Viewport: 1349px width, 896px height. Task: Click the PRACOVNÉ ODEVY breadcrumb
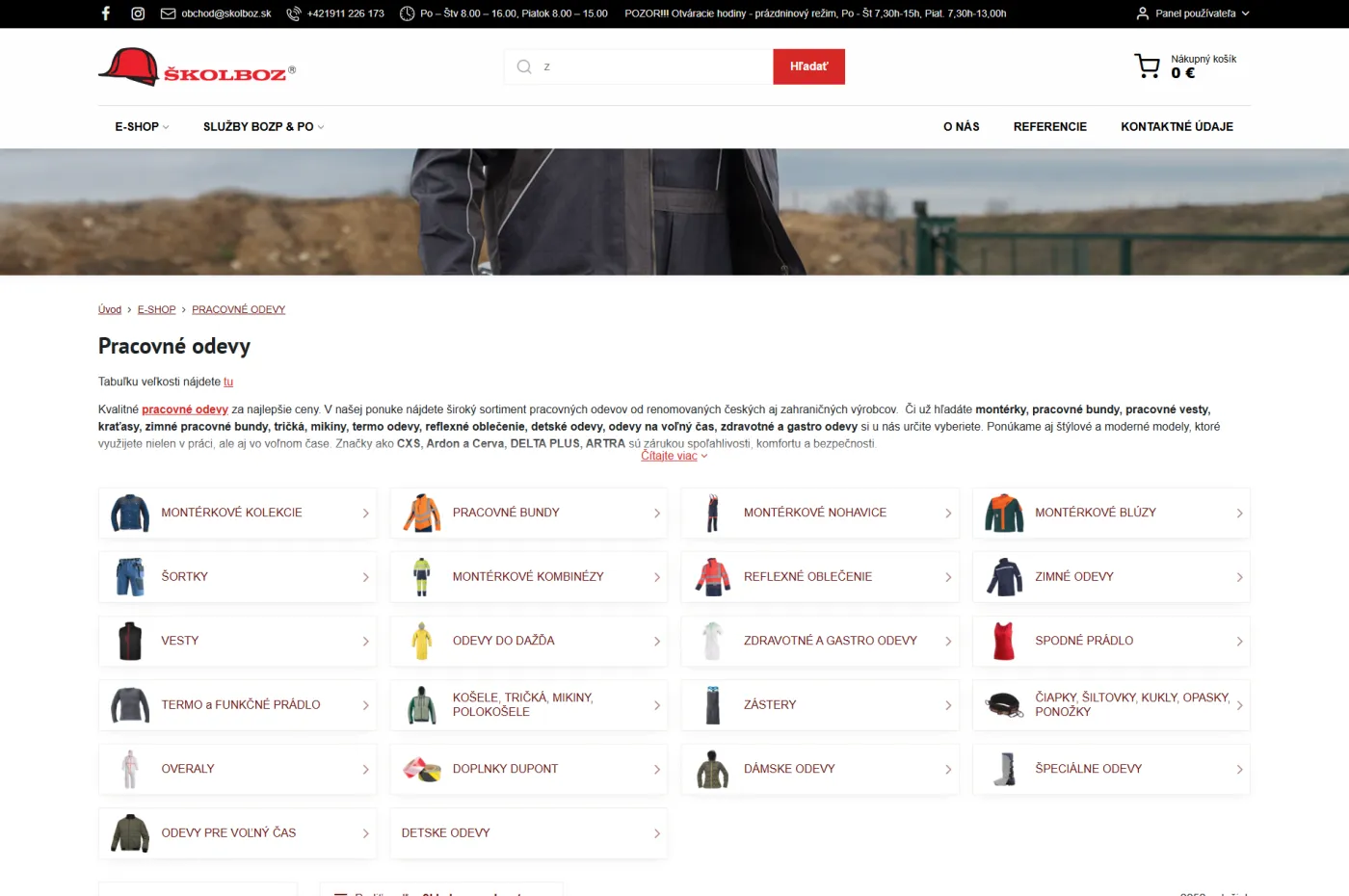(x=238, y=309)
